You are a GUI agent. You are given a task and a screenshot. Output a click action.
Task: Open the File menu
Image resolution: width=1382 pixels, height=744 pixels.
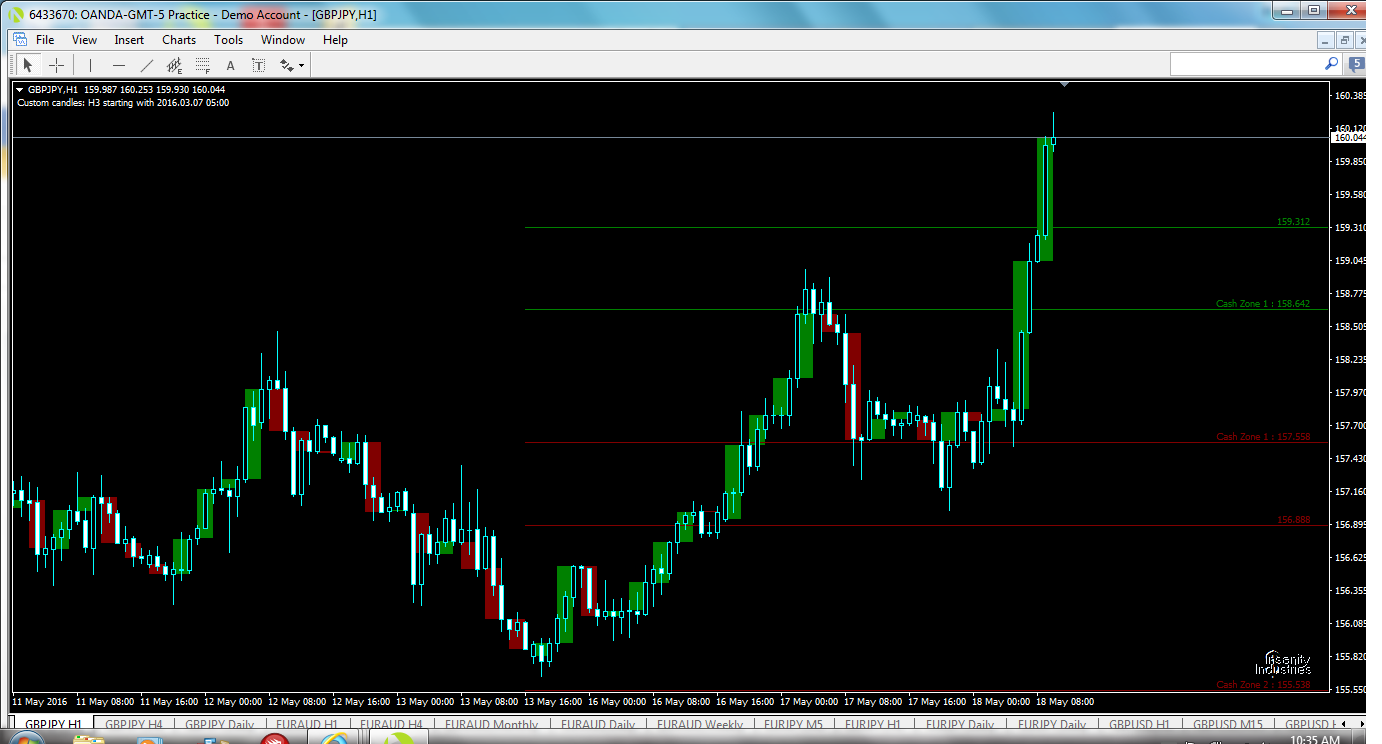pos(45,40)
